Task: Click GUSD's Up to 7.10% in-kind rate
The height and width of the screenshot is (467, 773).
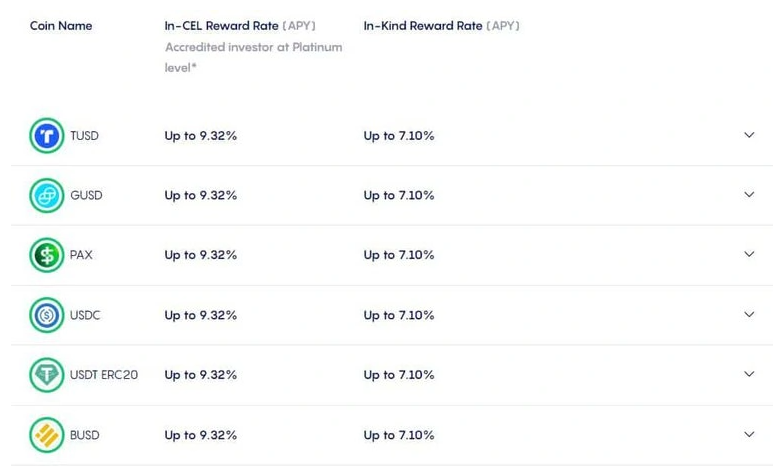Action: coord(399,195)
